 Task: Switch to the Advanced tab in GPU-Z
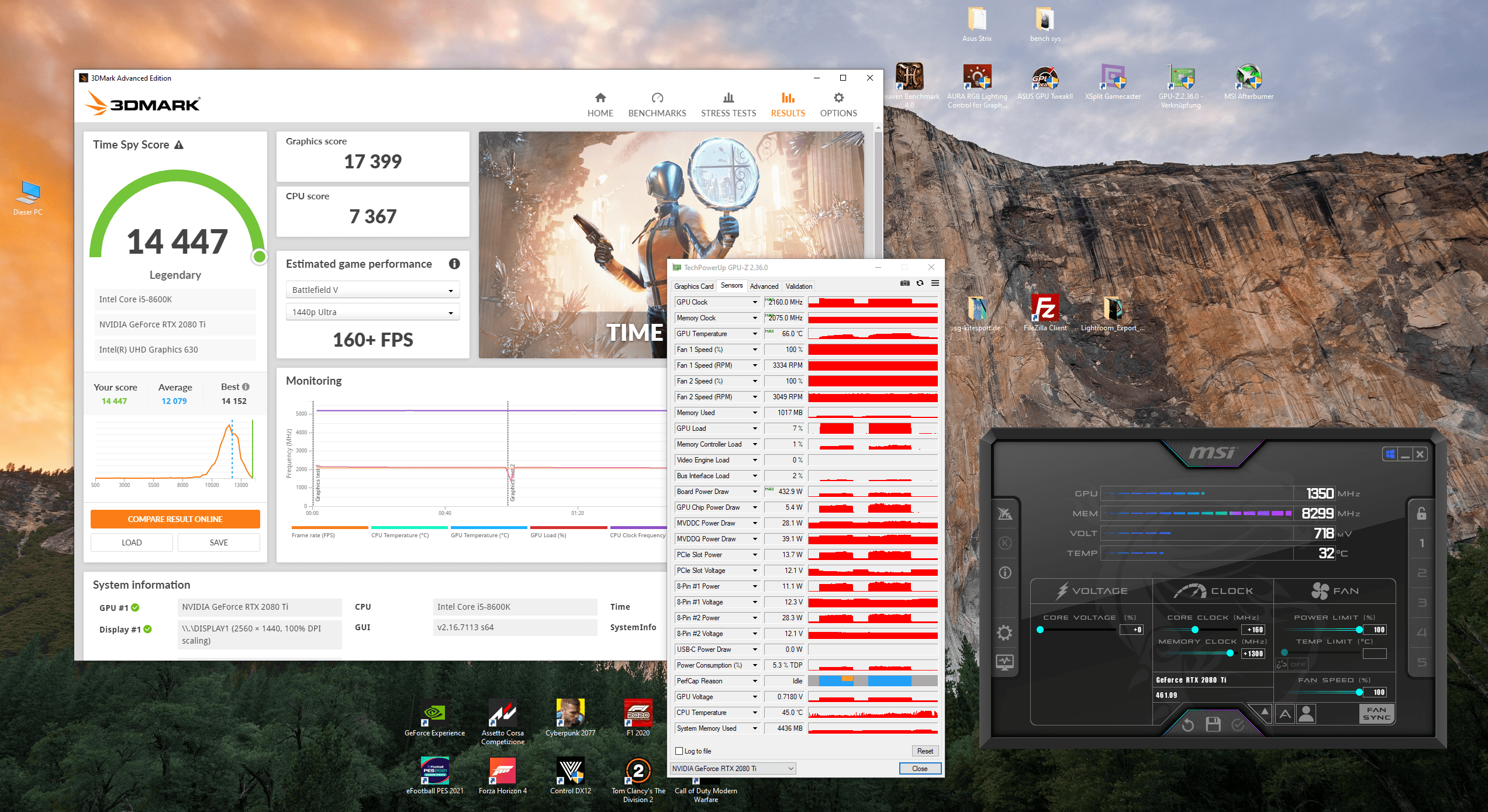(x=764, y=286)
